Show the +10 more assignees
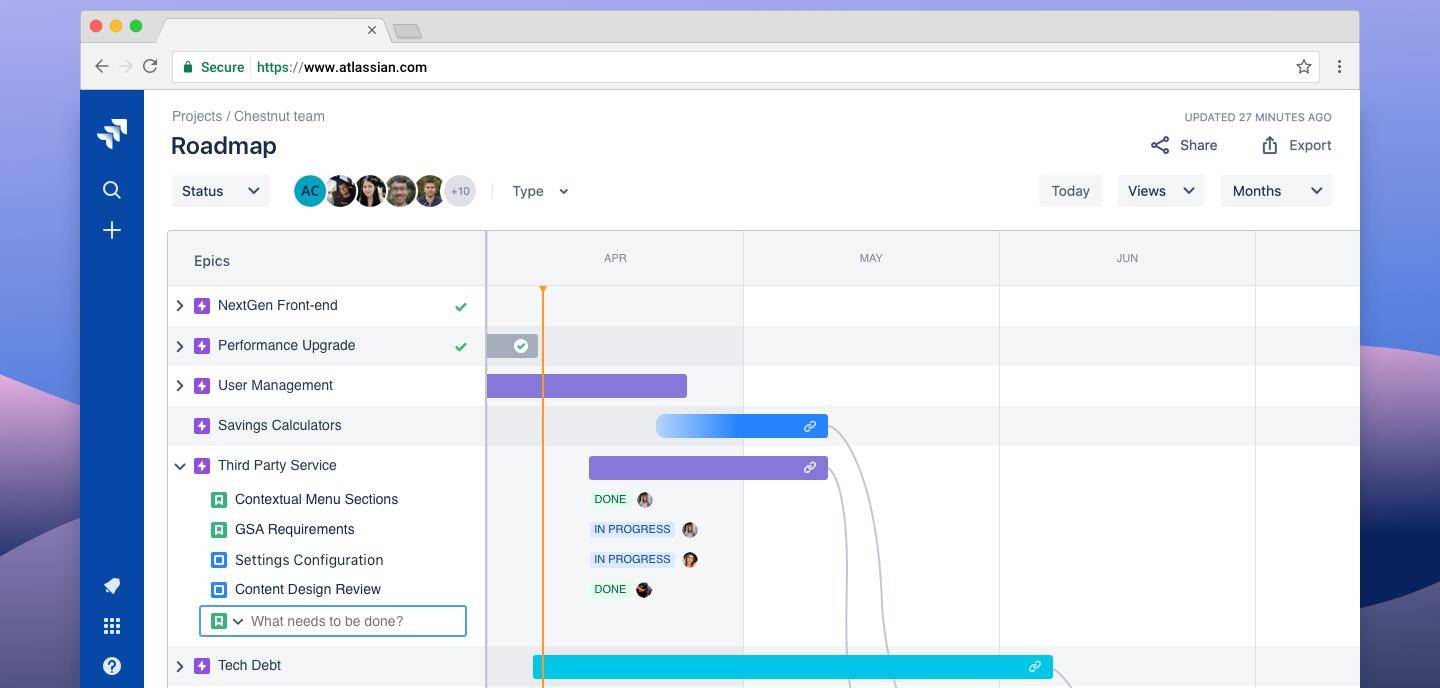 (x=460, y=191)
